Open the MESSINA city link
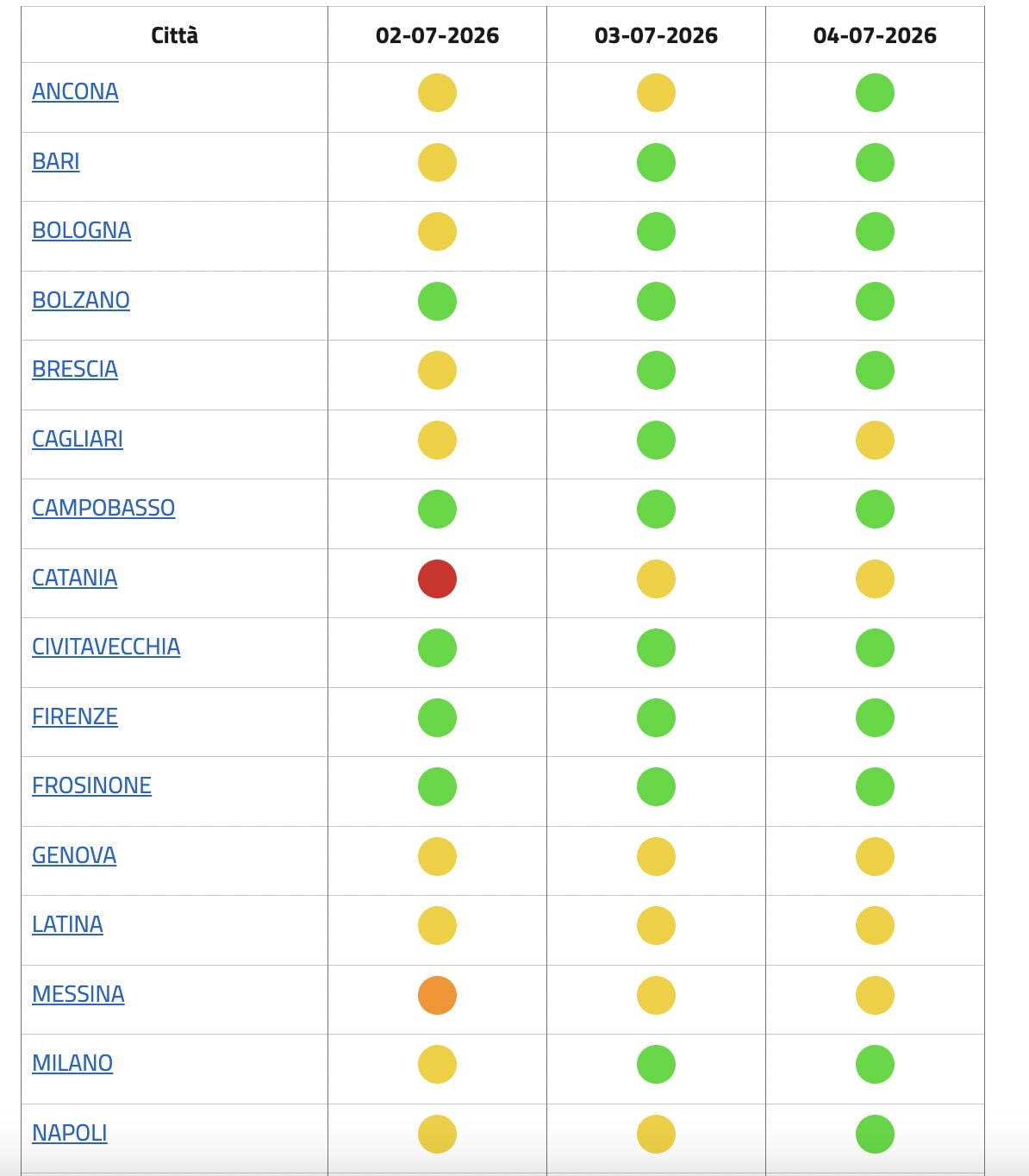The image size is (1029, 1176). click(x=78, y=994)
